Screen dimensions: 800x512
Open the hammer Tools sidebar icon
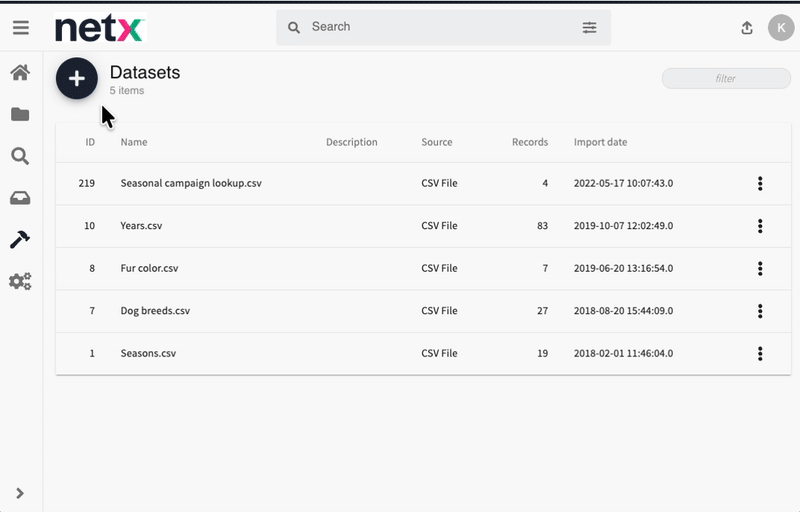tap(20, 240)
